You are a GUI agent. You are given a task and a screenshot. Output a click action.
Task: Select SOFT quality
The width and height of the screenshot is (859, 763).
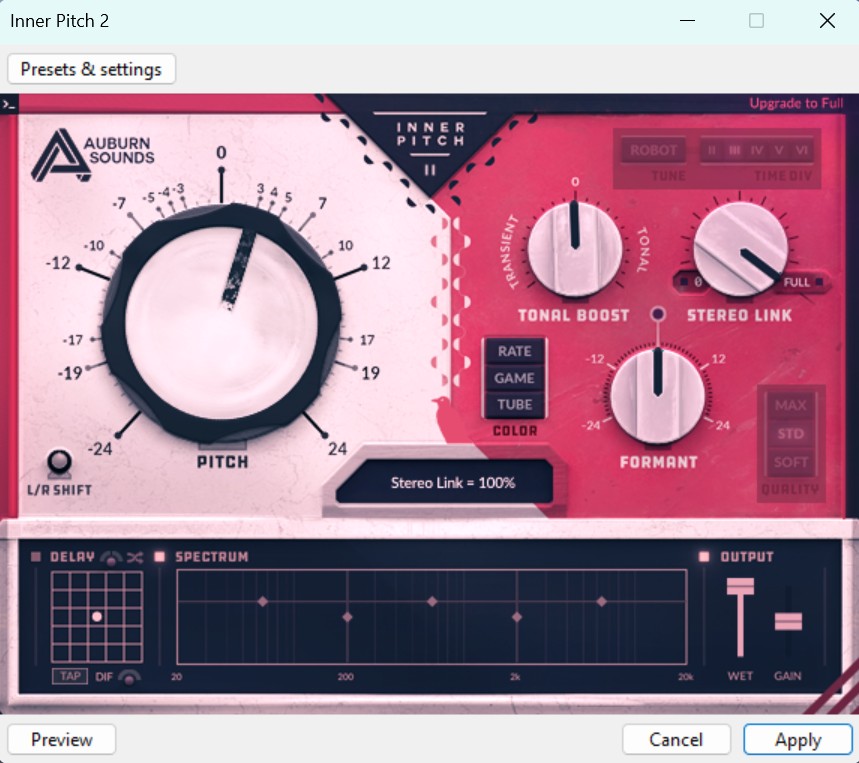[x=791, y=462]
